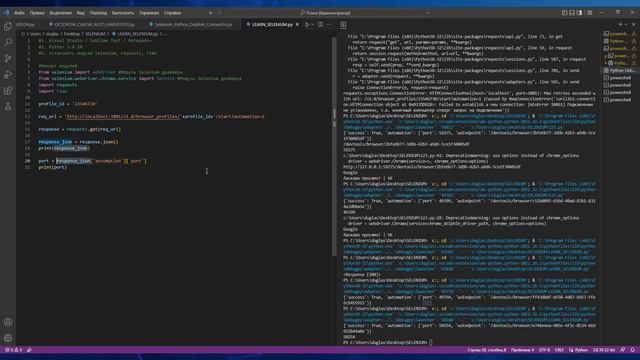Open the Accounts icon in the activity bar
Image resolution: width=640 pixels, height=360 pixels.
8,322
